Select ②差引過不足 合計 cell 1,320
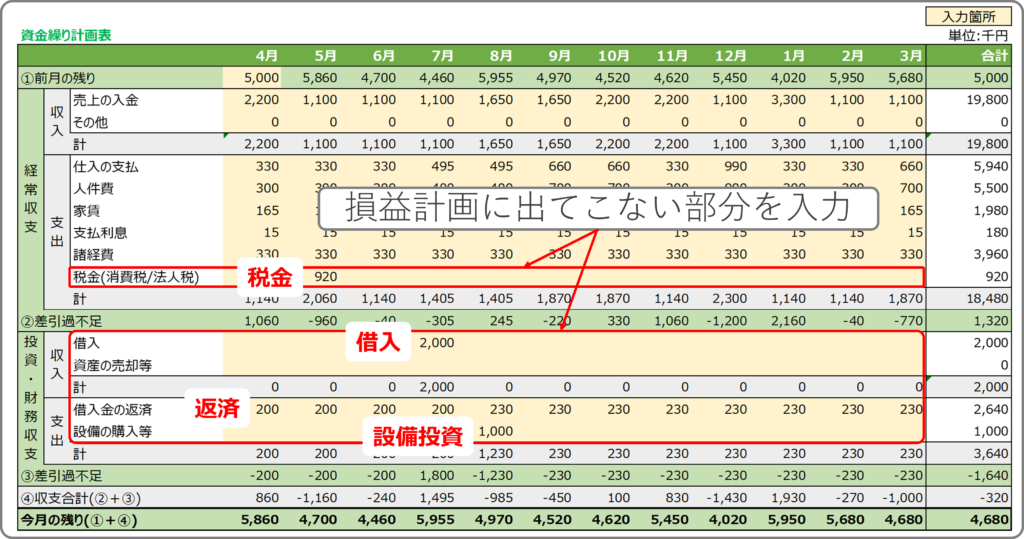The width and height of the screenshot is (1024, 539). (991, 321)
